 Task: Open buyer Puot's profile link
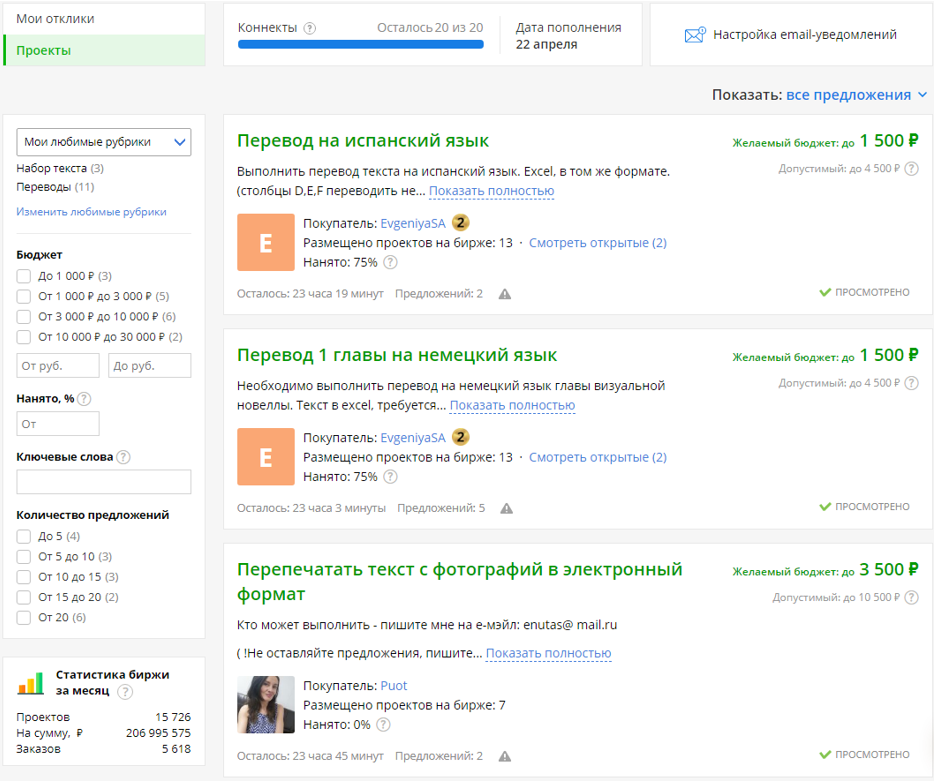point(394,686)
